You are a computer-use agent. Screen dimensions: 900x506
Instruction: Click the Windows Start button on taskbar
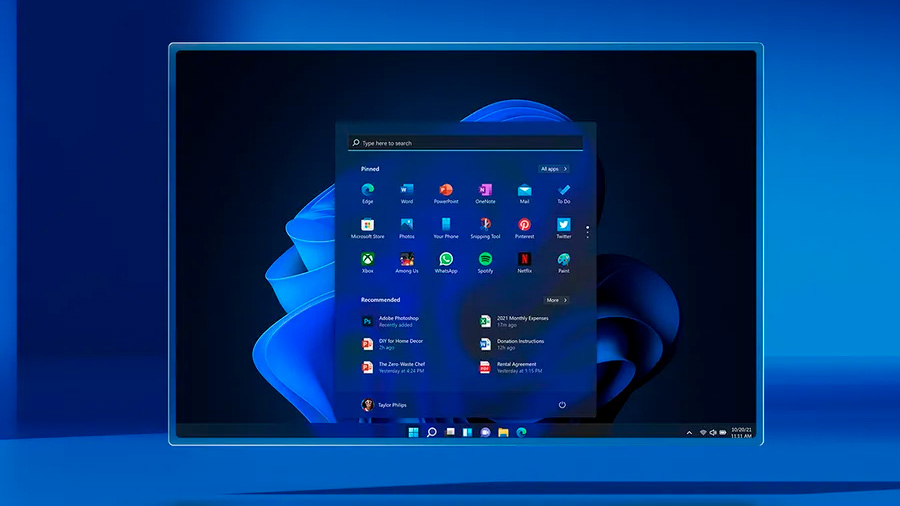coord(413,433)
